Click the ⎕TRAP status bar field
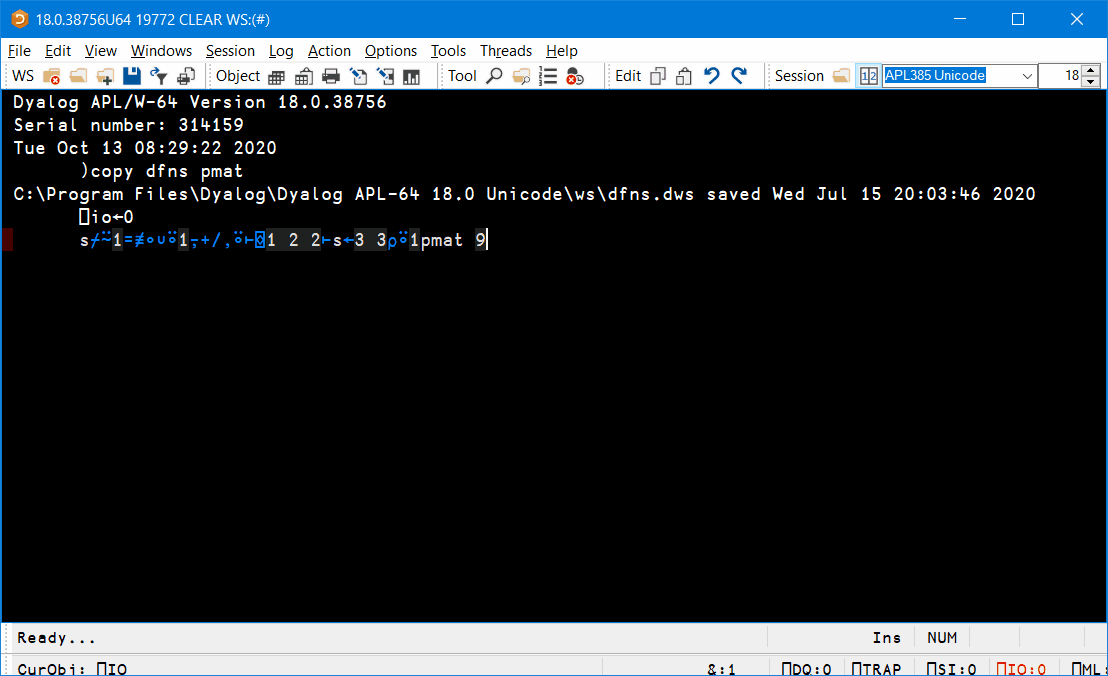The image size is (1108, 676). coord(876,668)
